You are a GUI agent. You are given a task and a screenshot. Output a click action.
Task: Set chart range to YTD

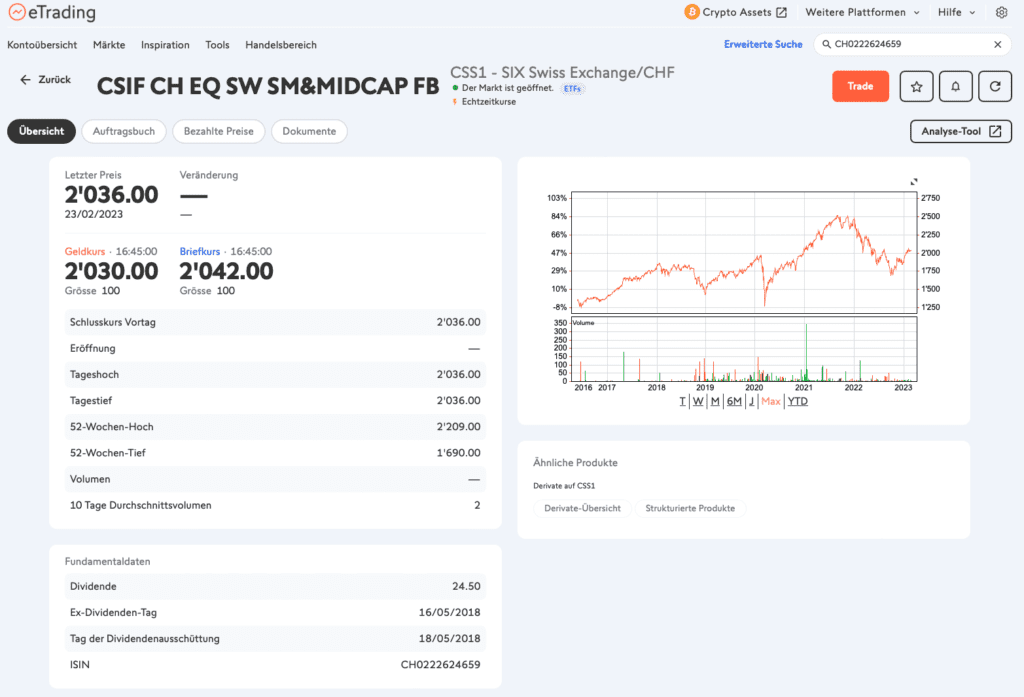(x=797, y=401)
